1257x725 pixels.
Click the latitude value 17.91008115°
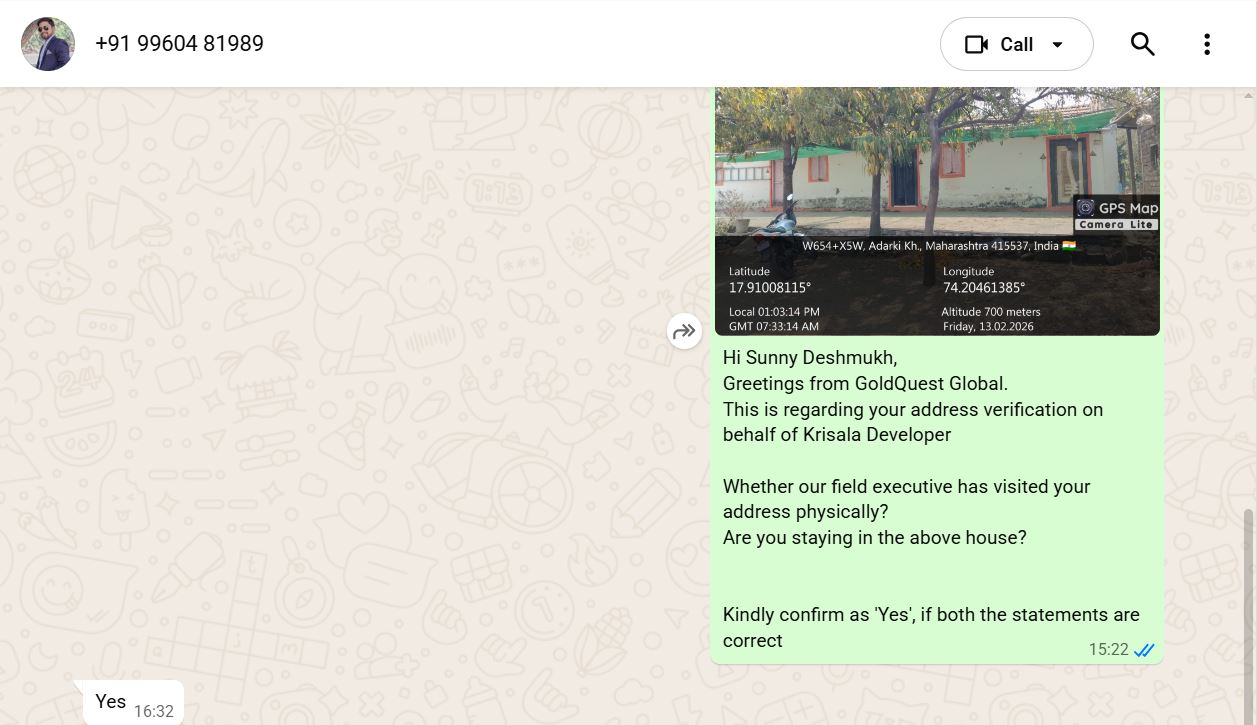[x=769, y=288]
